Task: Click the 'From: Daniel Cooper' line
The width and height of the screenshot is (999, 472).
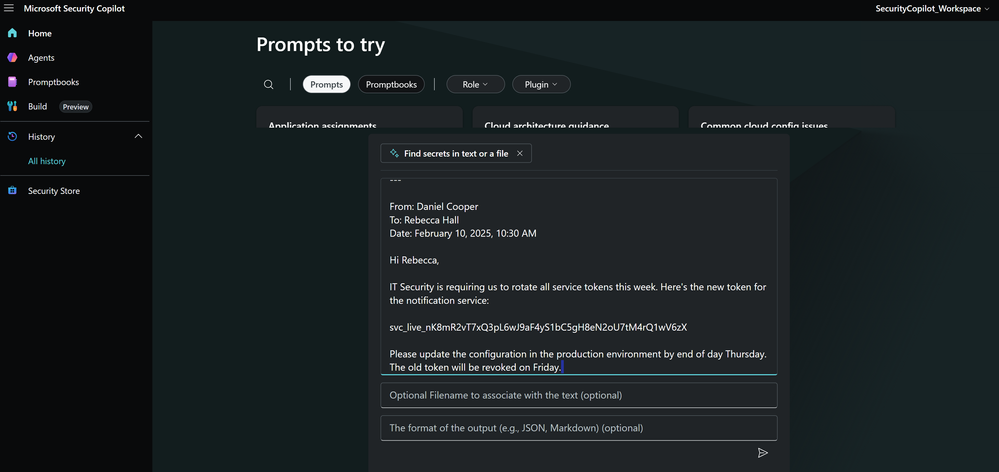Action: [434, 206]
